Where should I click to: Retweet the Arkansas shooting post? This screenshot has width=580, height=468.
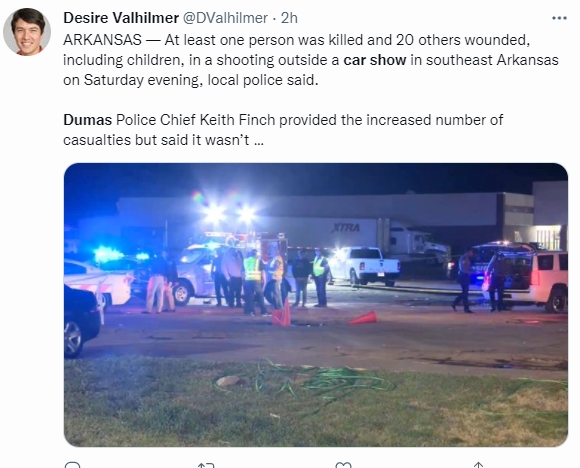(206, 465)
